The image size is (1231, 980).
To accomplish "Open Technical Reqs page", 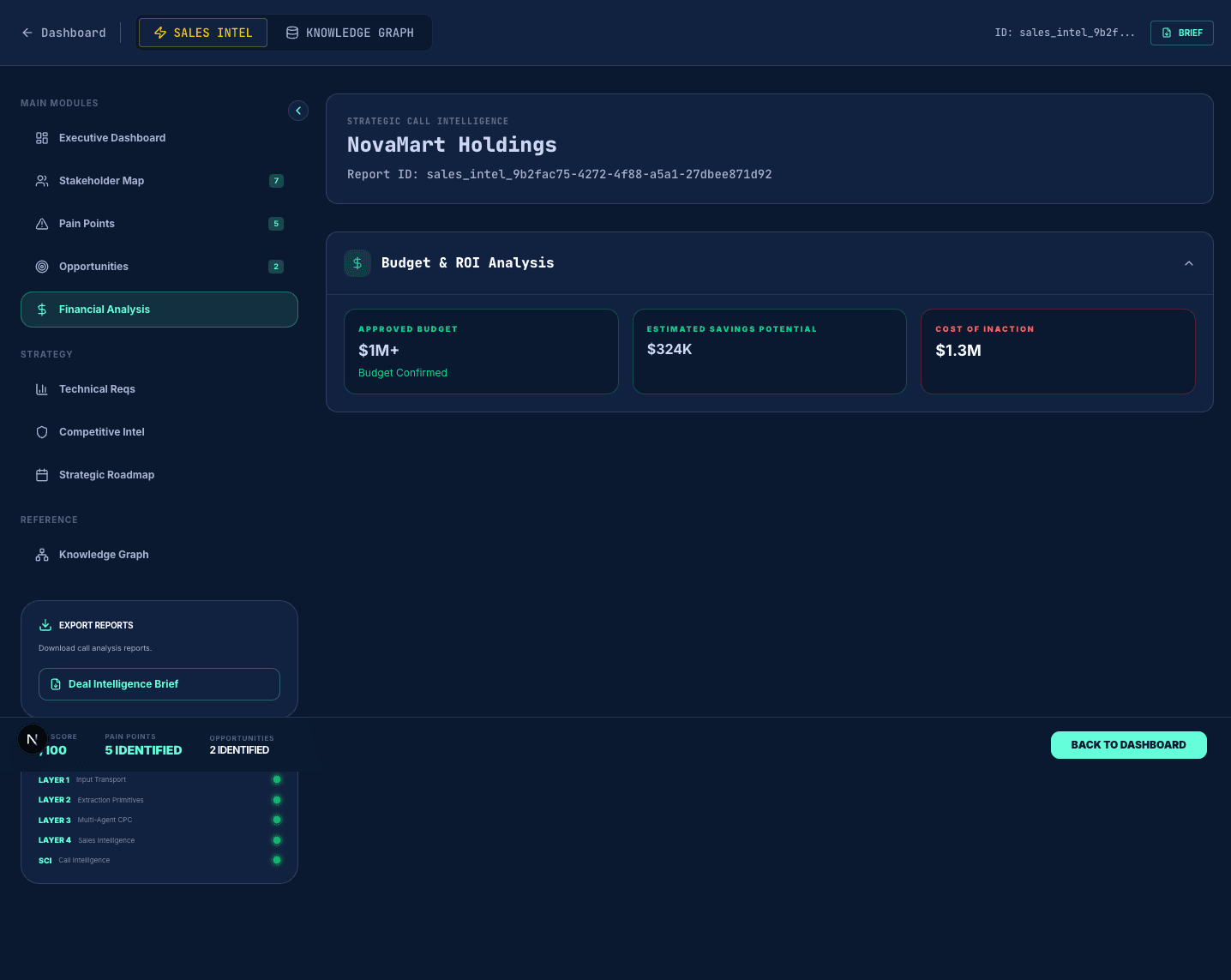I will [159, 389].
